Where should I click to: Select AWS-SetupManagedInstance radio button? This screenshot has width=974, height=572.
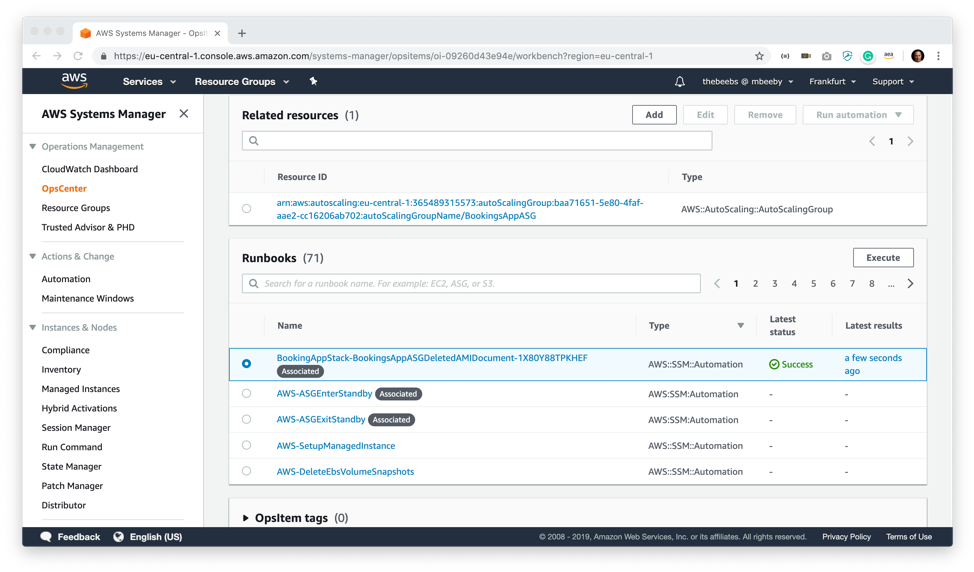tap(247, 445)
